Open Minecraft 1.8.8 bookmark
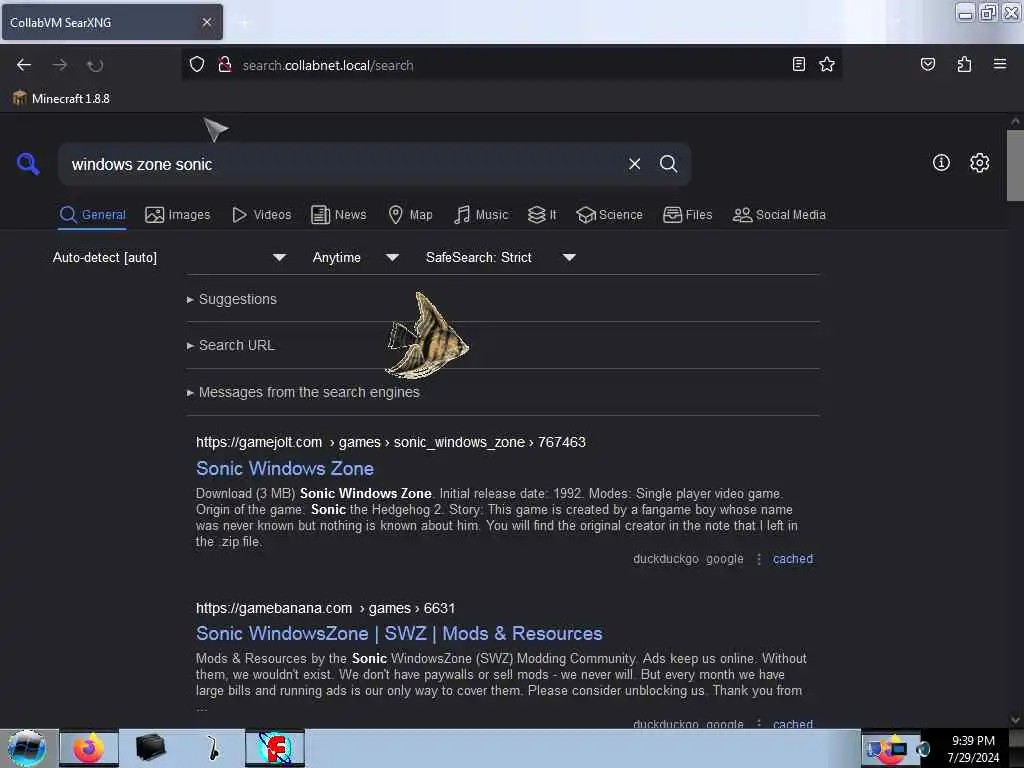Screen dimensions: 1024x768 [x=61, y=99]
